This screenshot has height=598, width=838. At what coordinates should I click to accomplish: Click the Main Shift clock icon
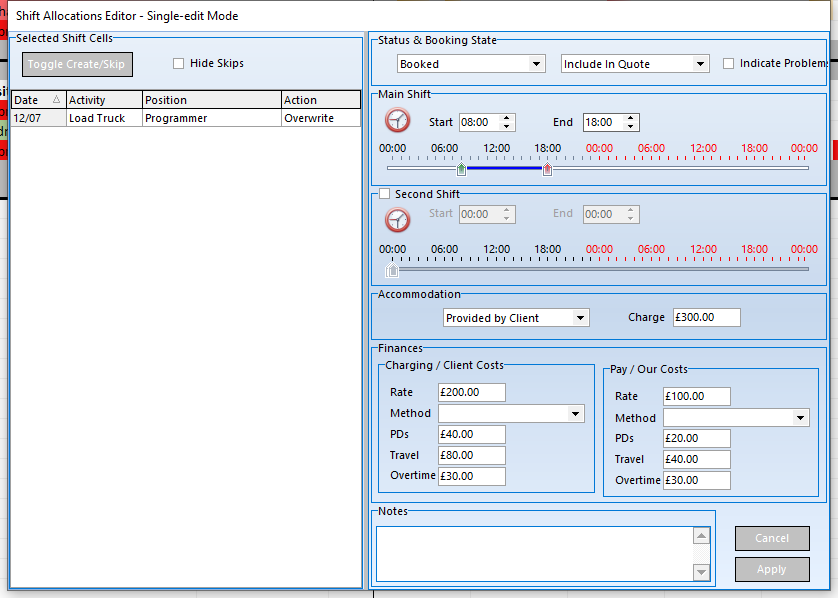[397, 121]
